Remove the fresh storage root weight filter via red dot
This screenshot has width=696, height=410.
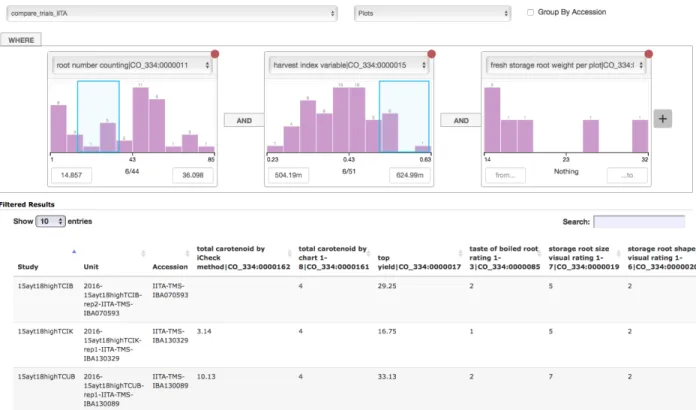[649, 54]
